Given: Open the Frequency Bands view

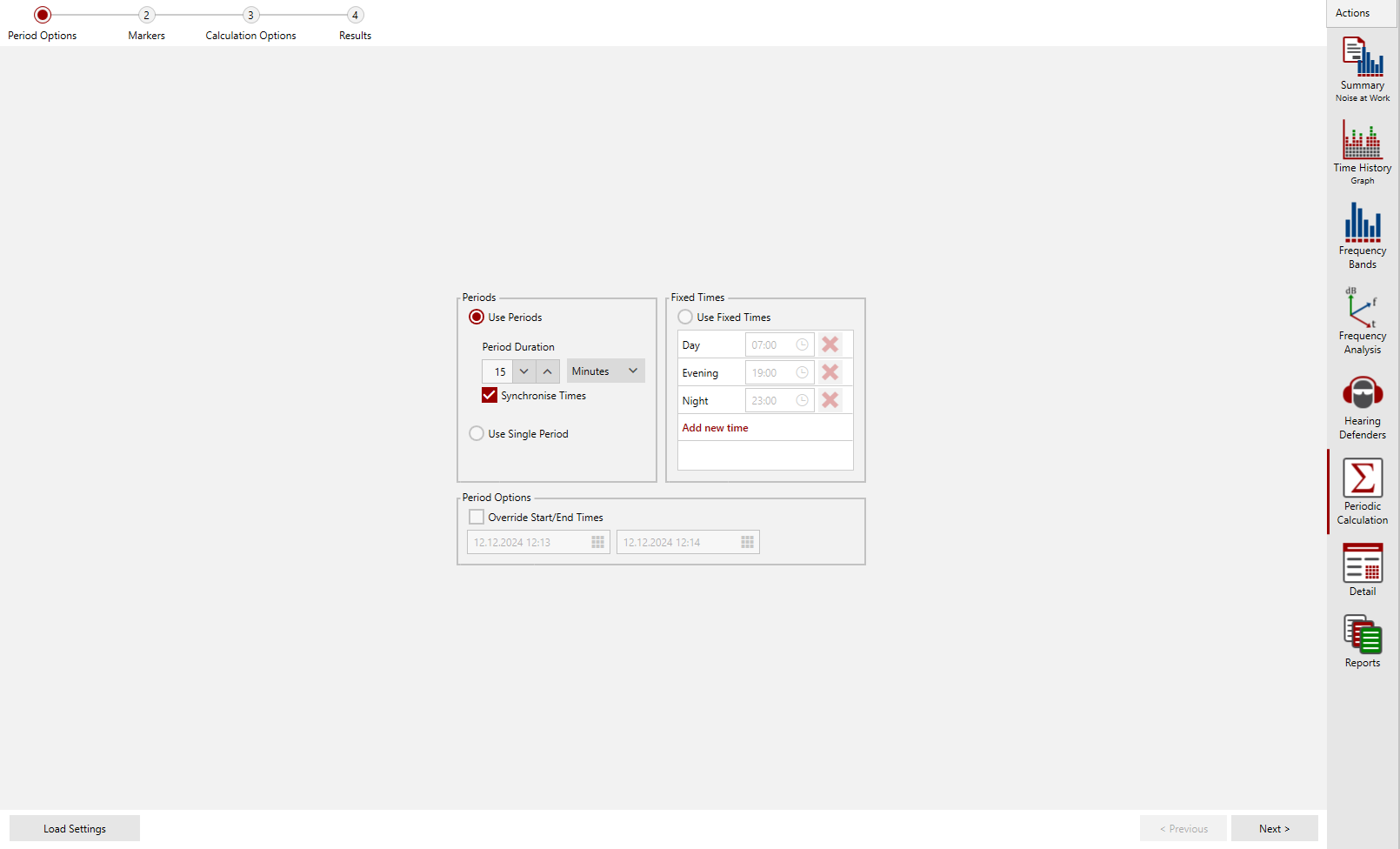Looking at the screenshot, I should [x=1363, y=236].
